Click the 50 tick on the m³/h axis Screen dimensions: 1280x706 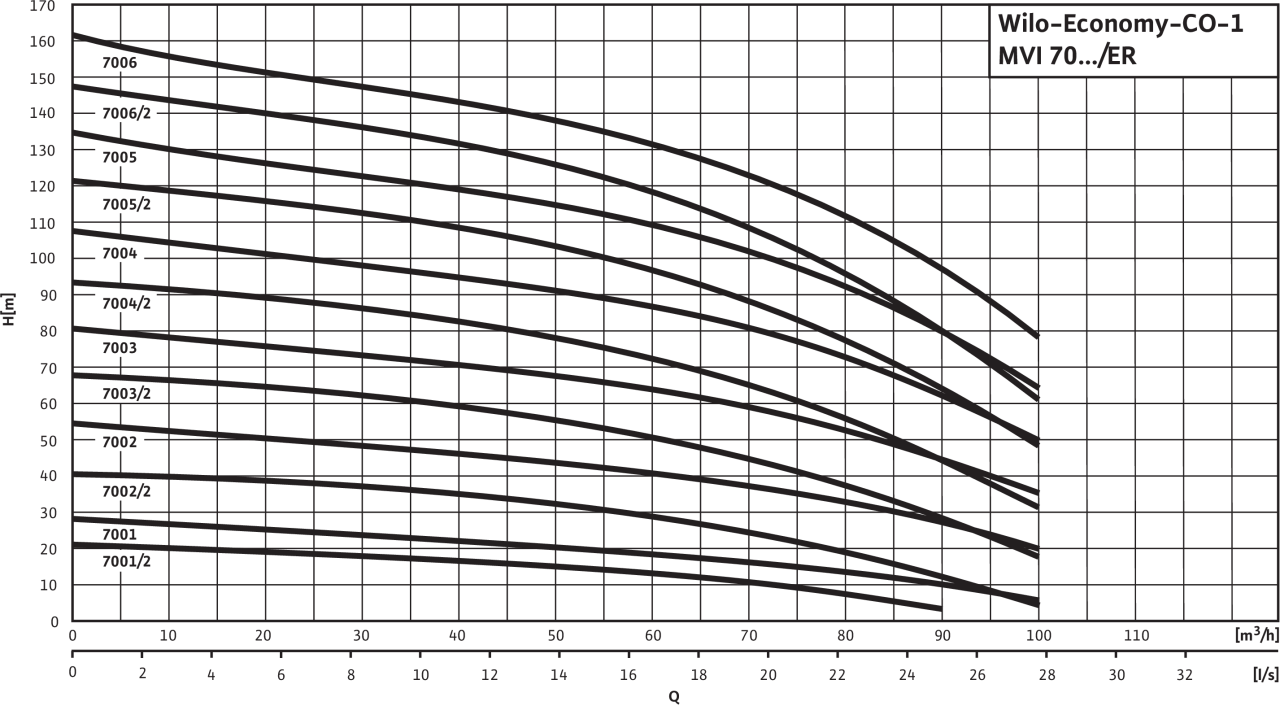click(555, 635)
